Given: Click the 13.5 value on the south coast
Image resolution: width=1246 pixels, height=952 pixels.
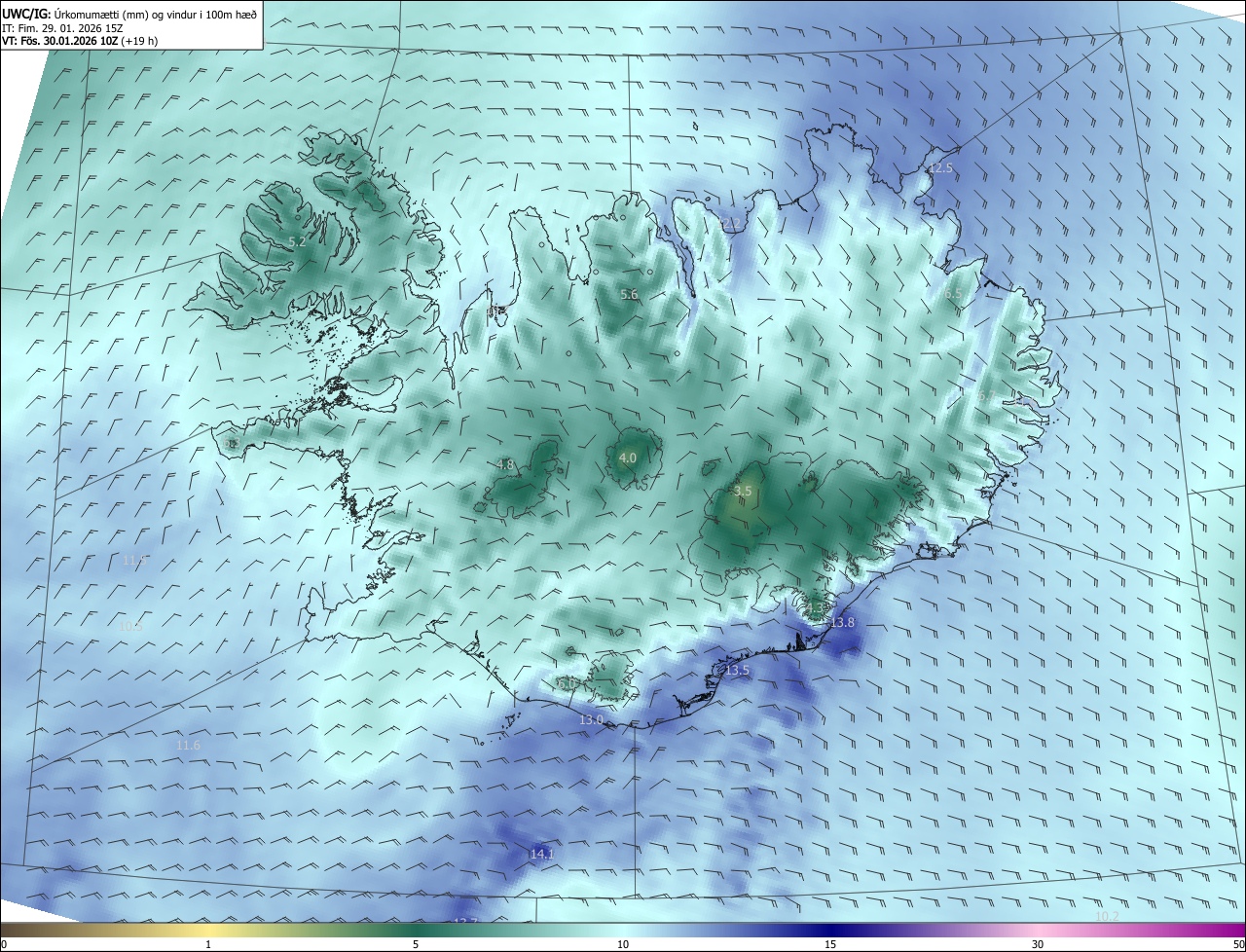Looking at the screenshot, I should pos(737,671).
